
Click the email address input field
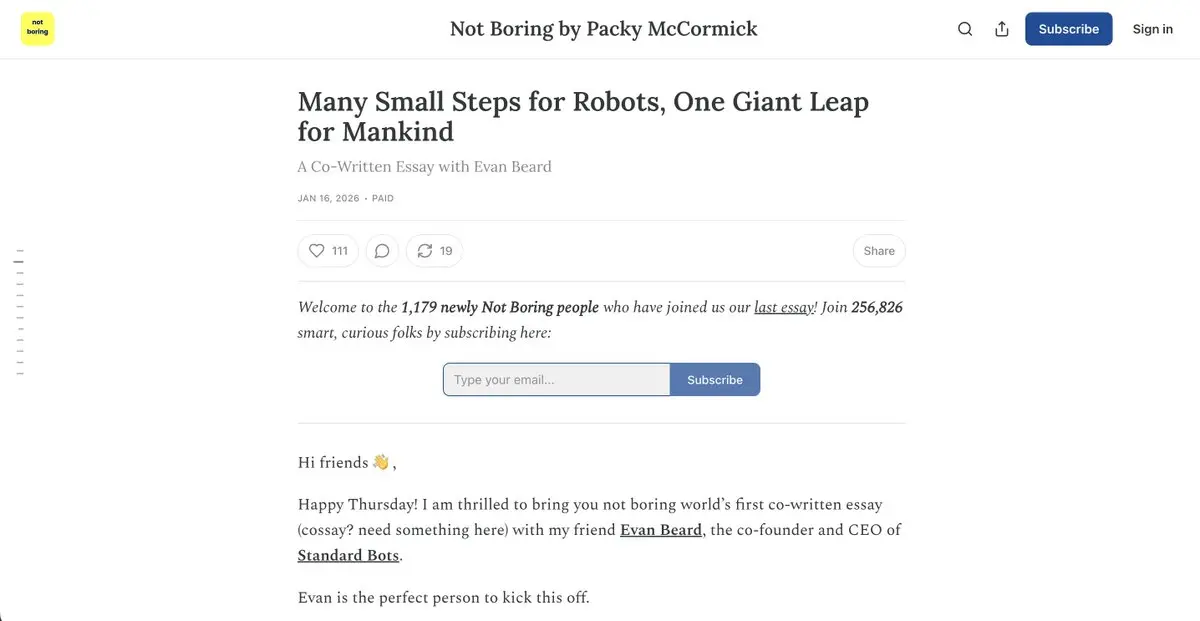[x=556, y=380]
